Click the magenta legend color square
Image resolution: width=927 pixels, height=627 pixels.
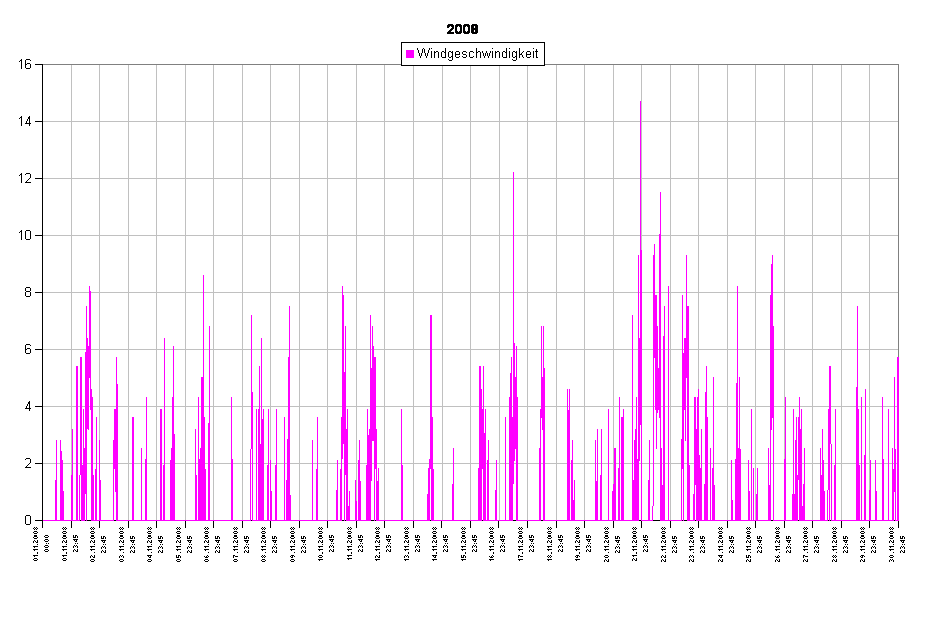(x=410, y=54)
